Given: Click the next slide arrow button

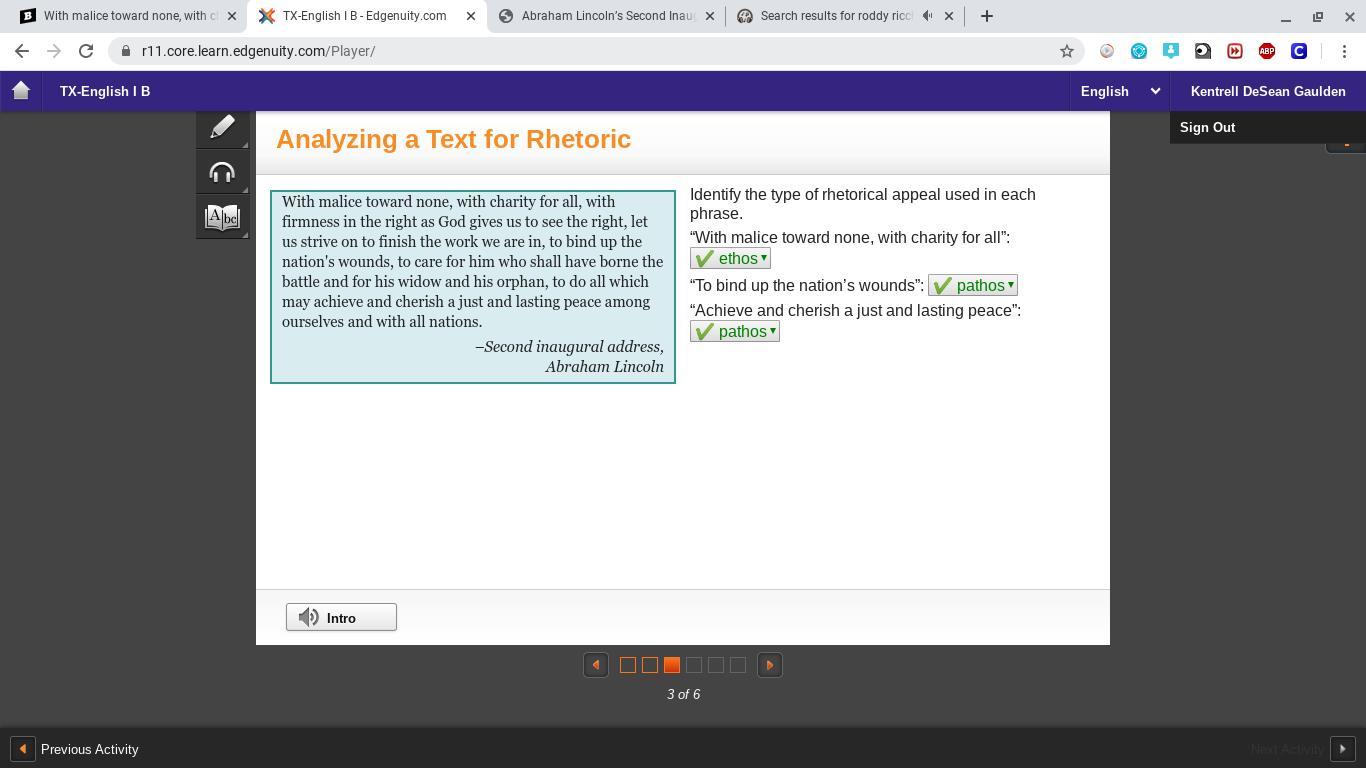Looking at the screenshot, I should click(x=770, y=665).
